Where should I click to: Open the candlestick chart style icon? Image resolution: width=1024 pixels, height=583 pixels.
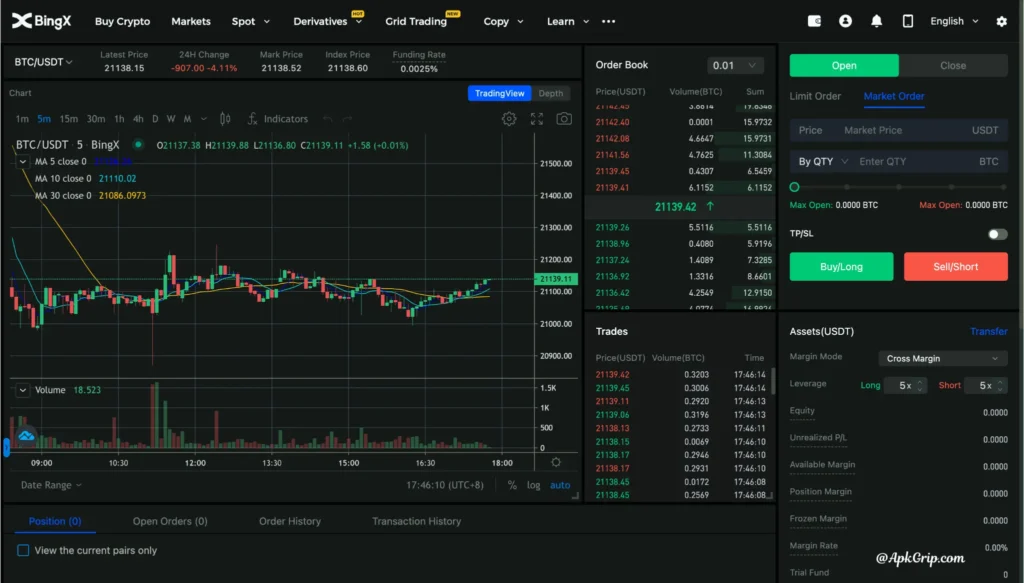(225, 119)
